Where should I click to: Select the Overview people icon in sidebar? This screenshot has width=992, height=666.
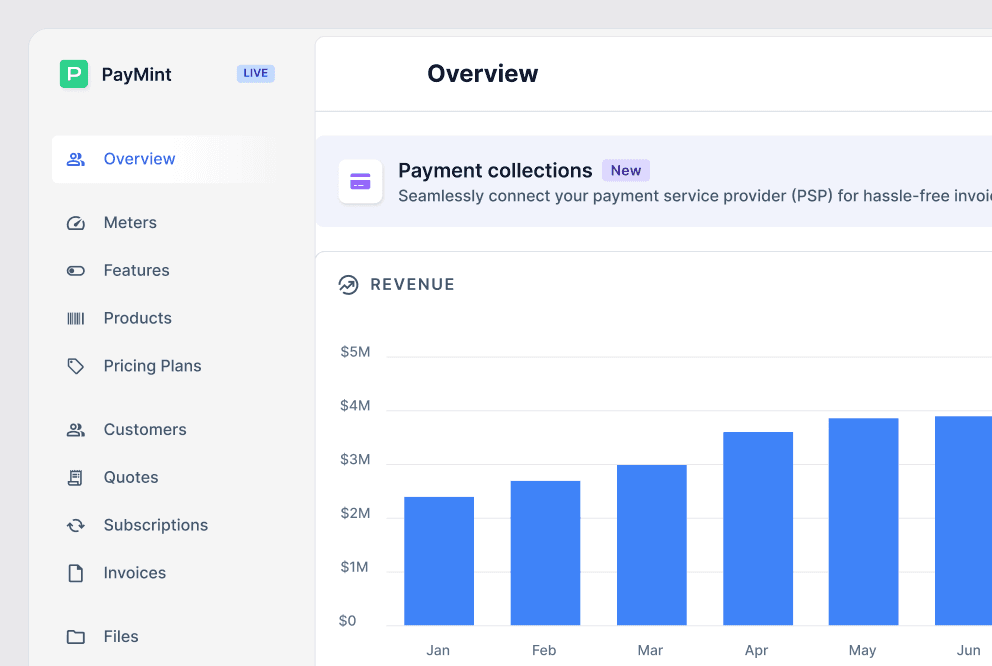pyautogui.click(x=76, y=159)
